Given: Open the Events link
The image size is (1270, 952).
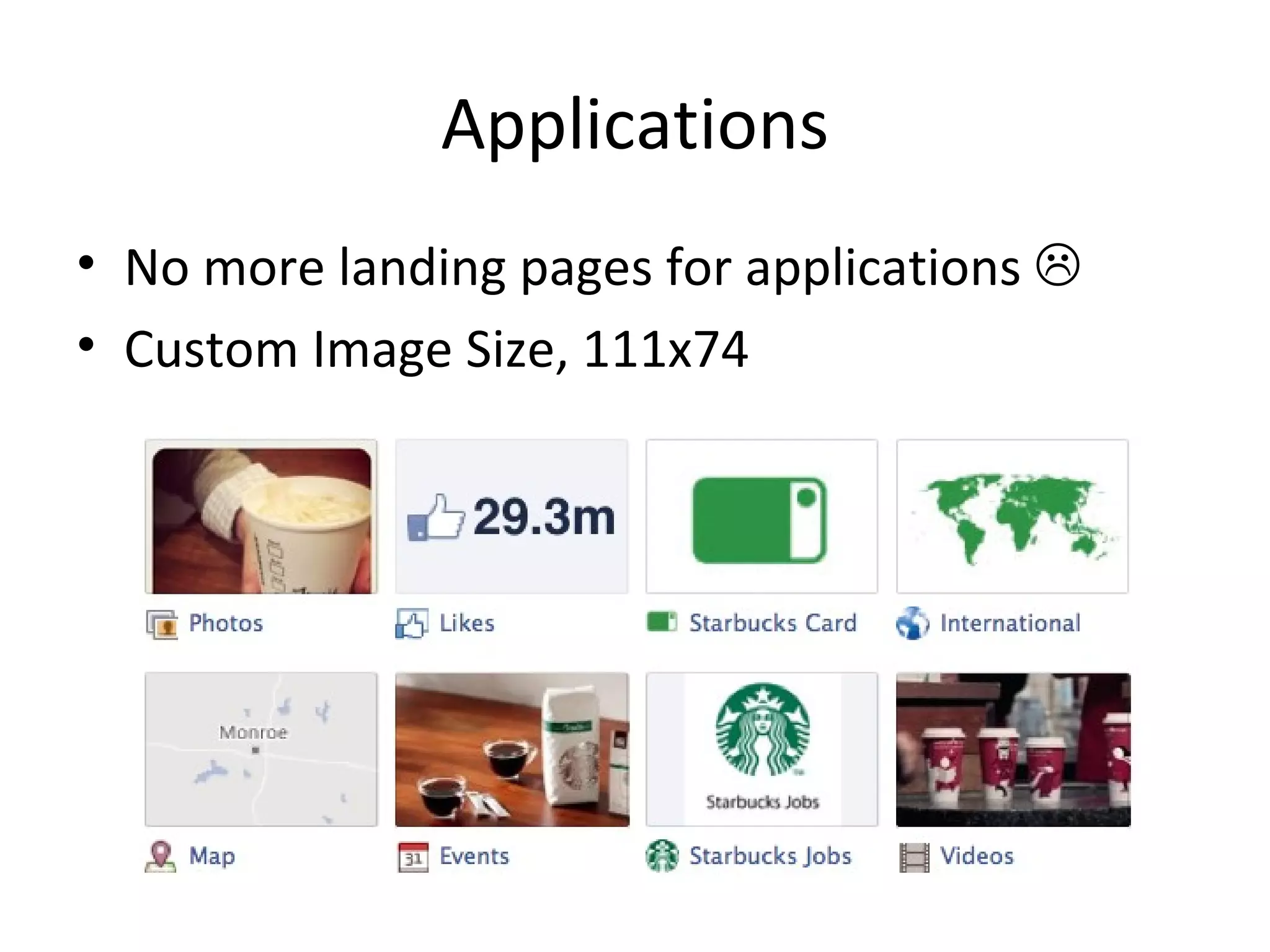Looking at the screenshot, I should click(474, 856).
